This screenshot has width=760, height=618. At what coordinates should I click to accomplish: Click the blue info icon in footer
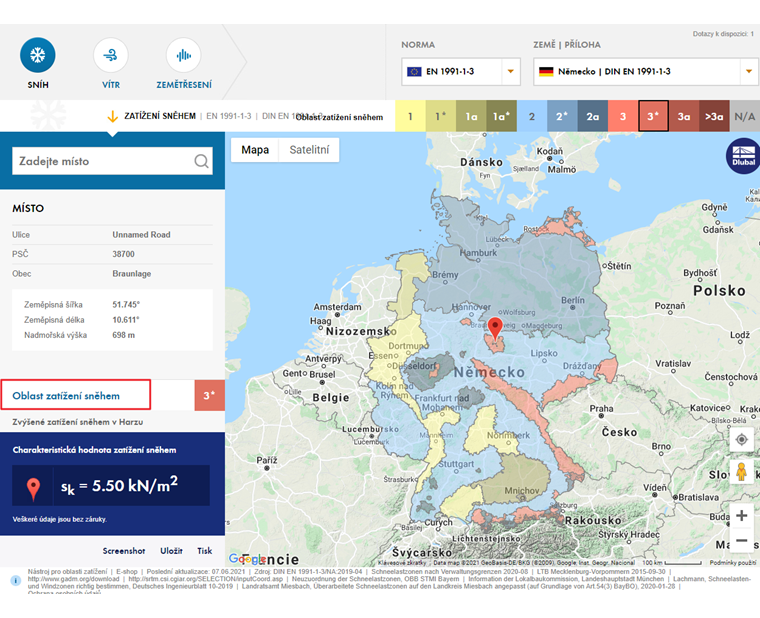click(x=16, y=580)
